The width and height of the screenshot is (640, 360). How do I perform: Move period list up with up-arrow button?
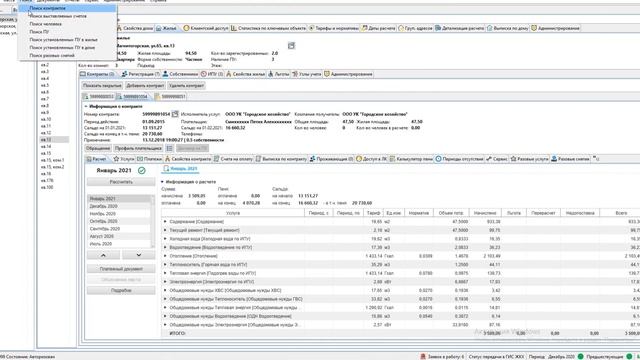tap(103, 255)
